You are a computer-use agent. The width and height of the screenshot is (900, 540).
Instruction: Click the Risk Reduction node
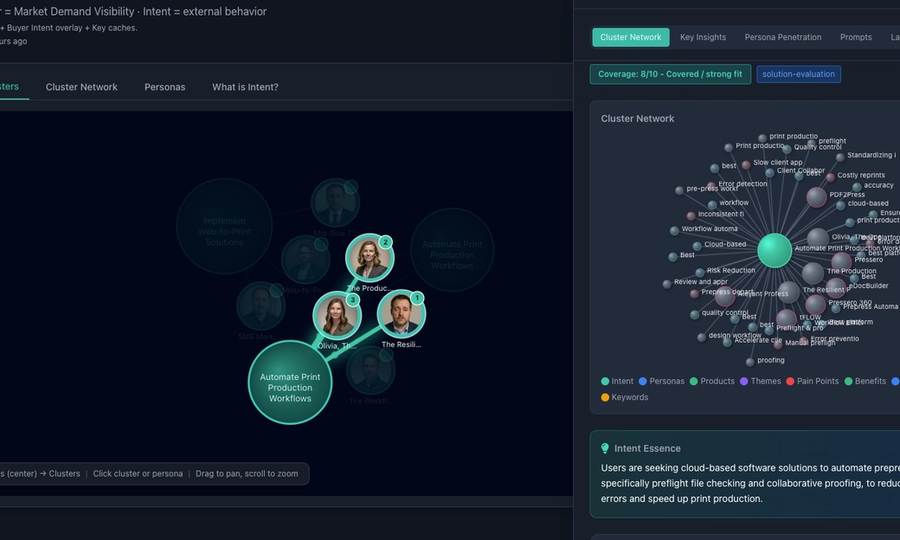point(700,273)
